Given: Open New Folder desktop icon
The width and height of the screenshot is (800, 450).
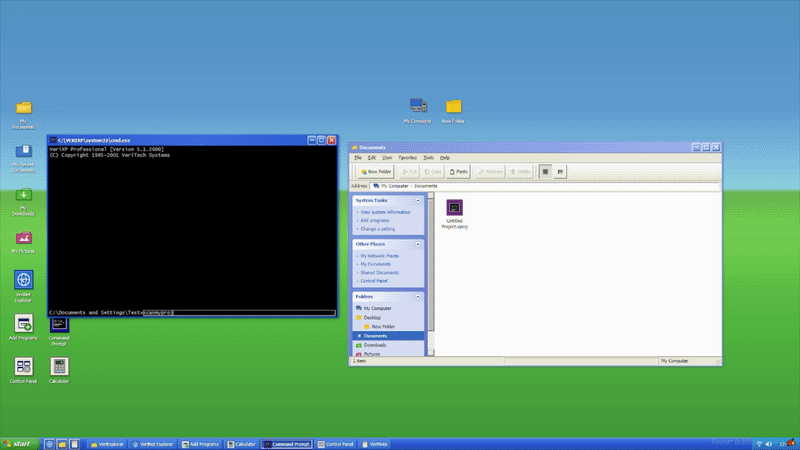Looking at the screenshot, I should [x=453, y=110].
